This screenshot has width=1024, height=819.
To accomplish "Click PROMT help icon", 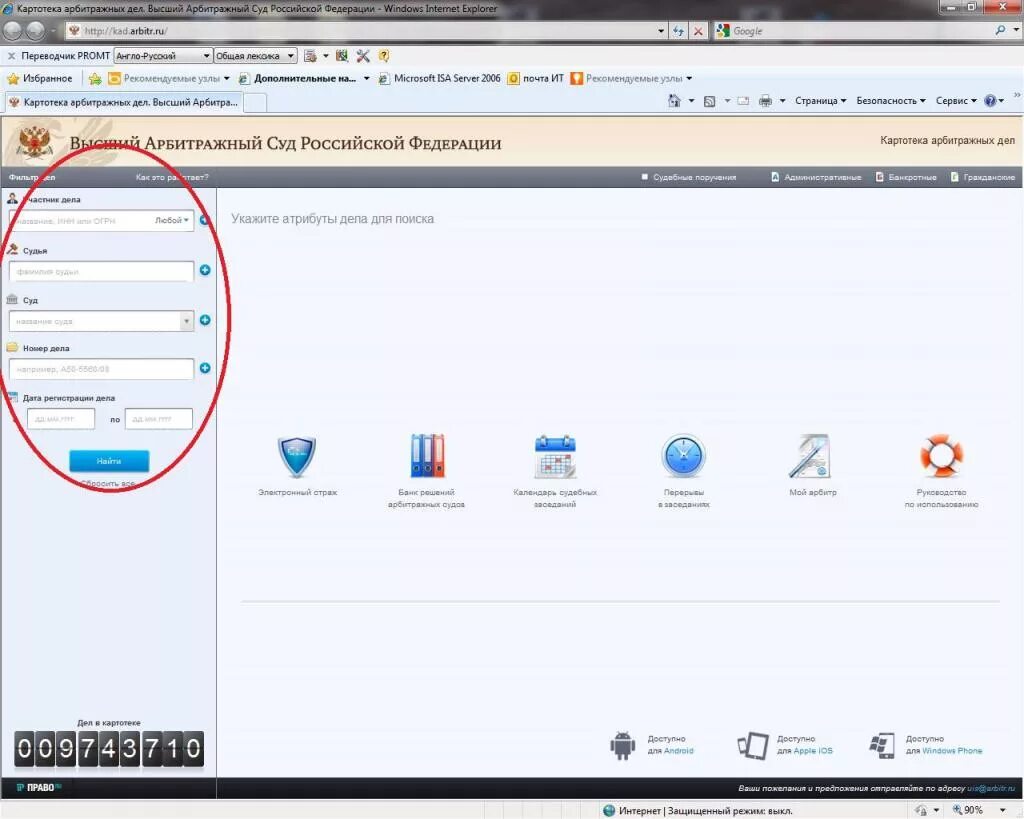I will coord(384,56).
